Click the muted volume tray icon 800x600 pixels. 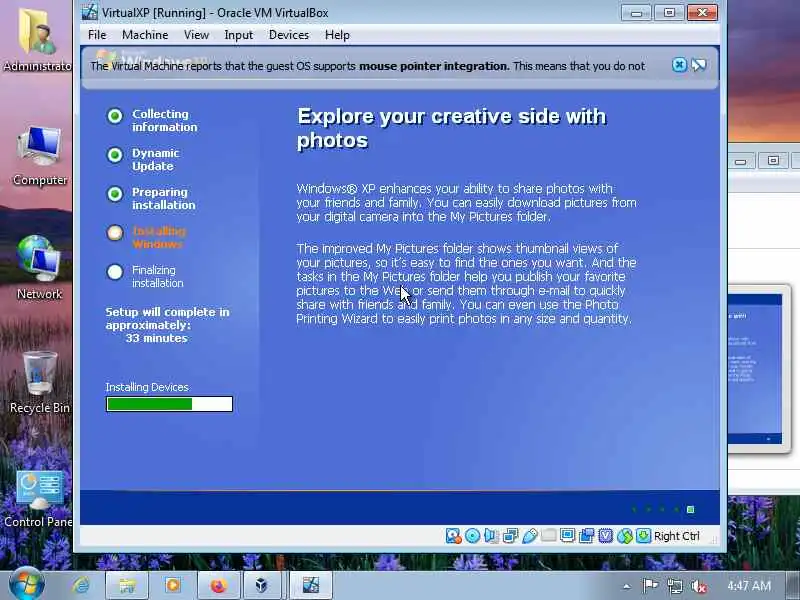[x=698, y=586]
